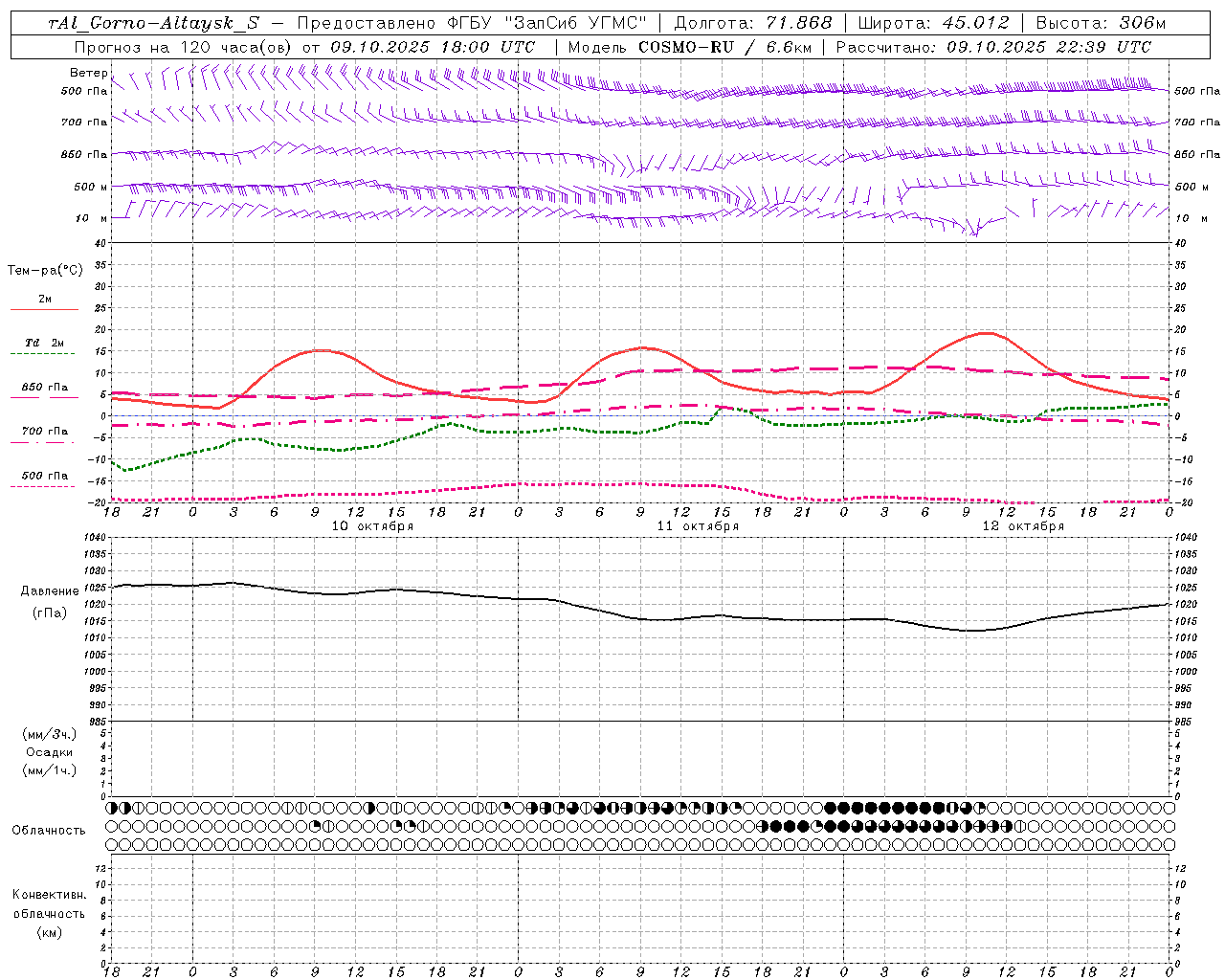The width and height of the screenshot is (1225, 980).
Task: Click the '12 октября' date label
Action: [x=1023, y=525]
